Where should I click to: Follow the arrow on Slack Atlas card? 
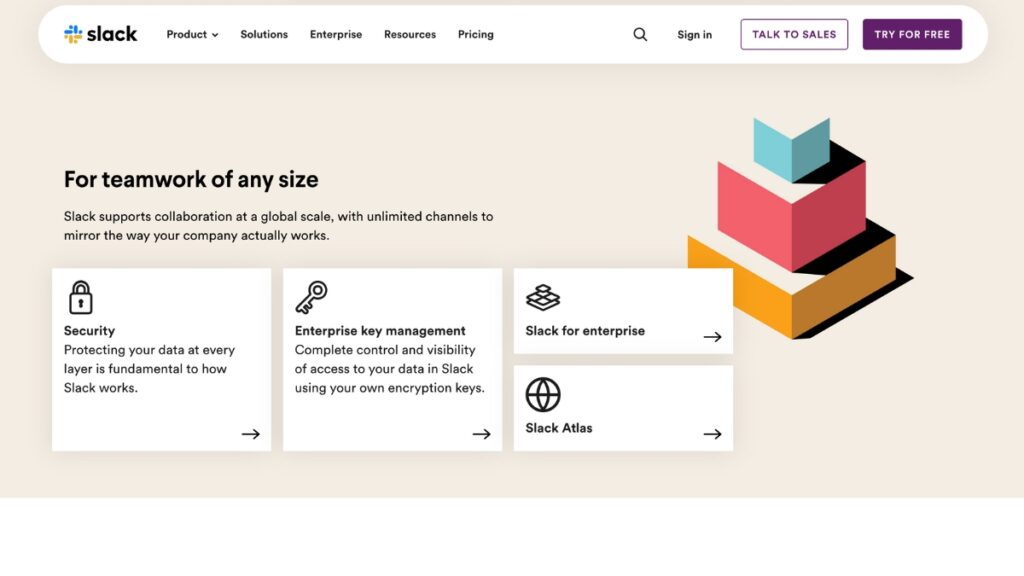tap(712, 434)
